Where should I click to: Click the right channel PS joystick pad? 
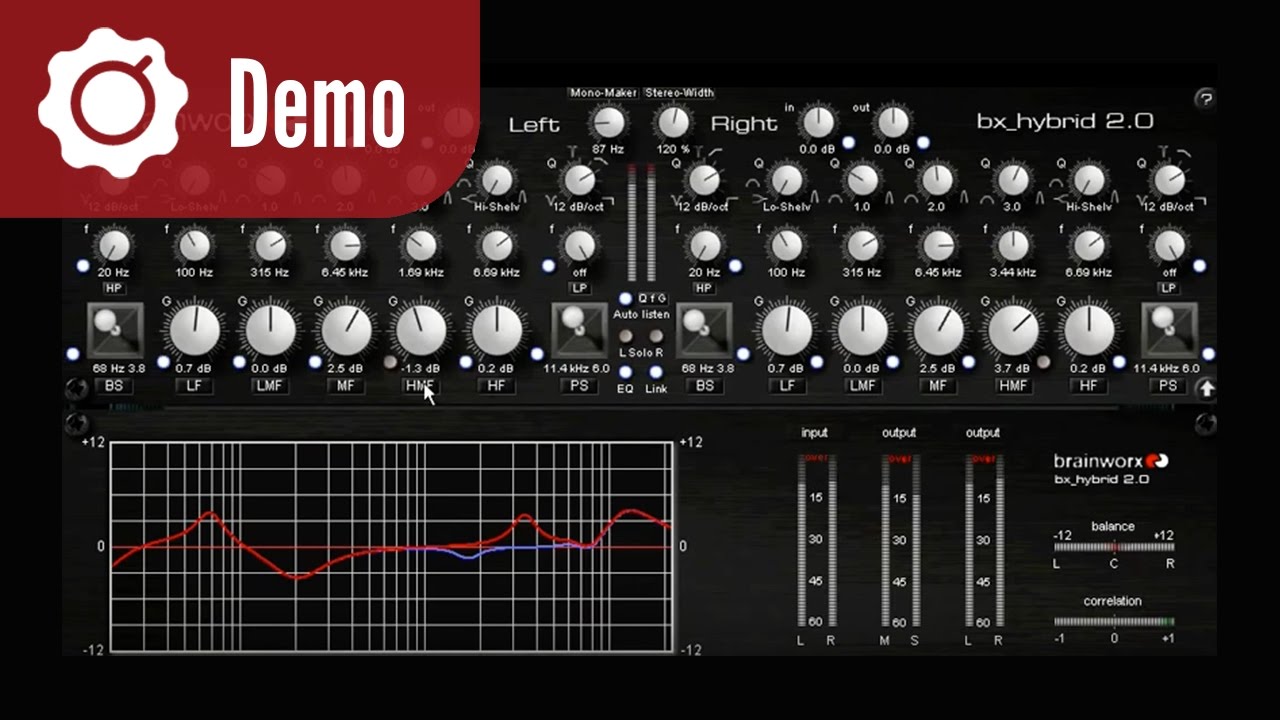click(1169, 331)
